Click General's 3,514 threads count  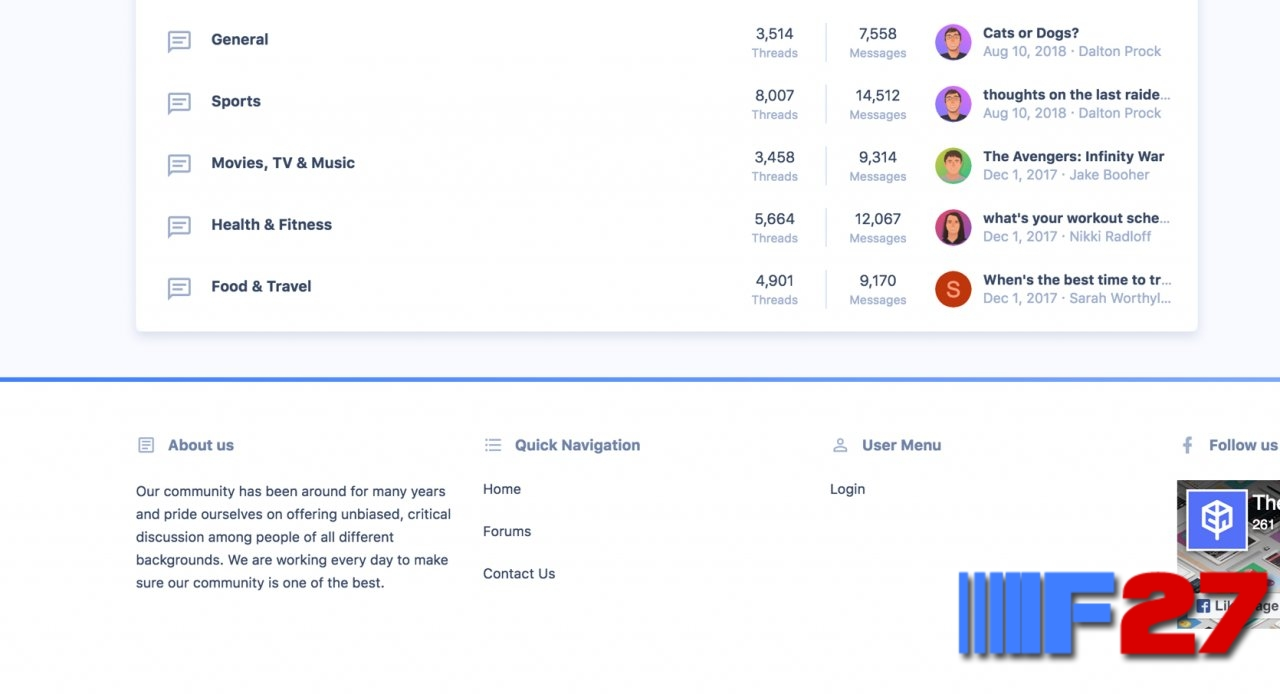[774, 34]
